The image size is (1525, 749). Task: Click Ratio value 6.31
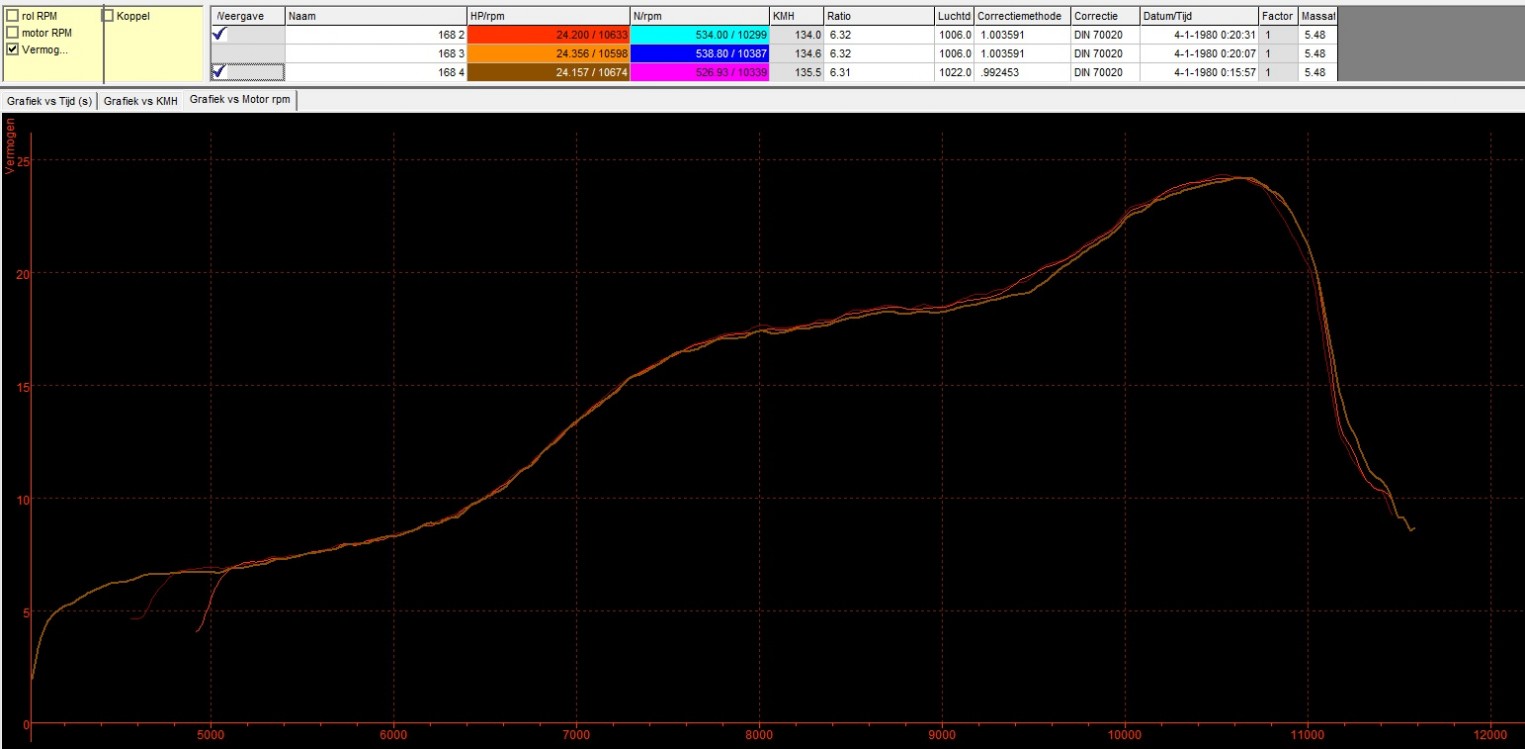(879, 72)
